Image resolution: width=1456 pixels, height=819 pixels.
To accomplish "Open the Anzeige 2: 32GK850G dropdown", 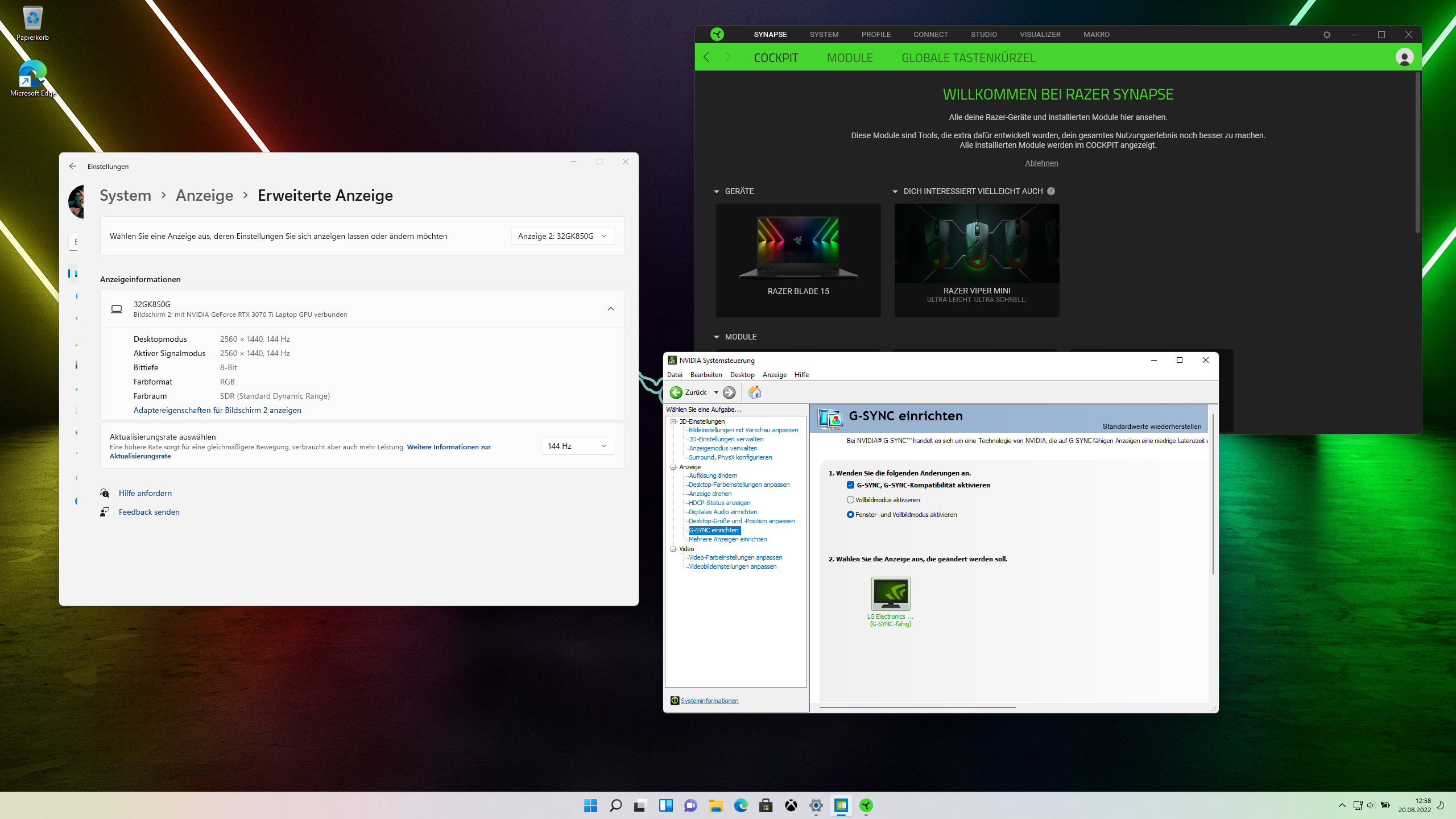I will coord(562,236).
